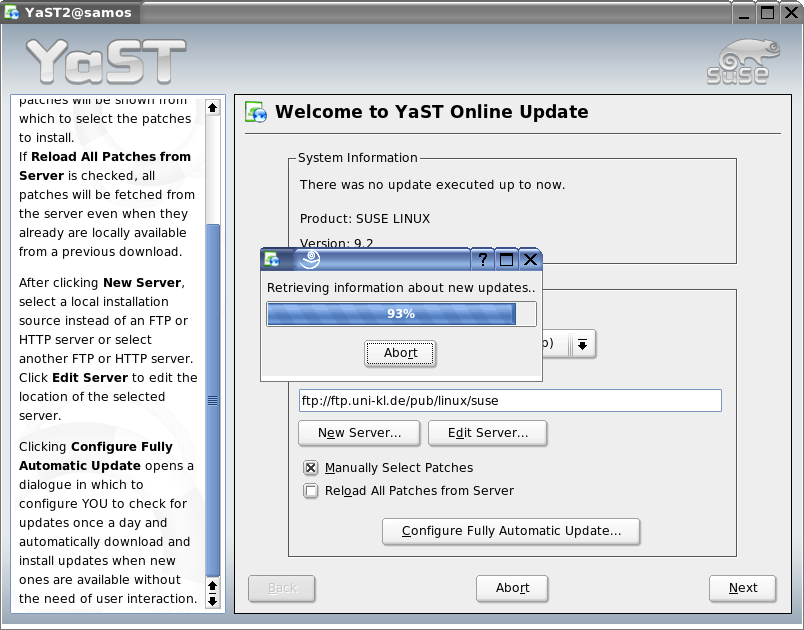Click bottom scroll-up arrow of help panel
This screenshot has width=804, height=630.
213,585
